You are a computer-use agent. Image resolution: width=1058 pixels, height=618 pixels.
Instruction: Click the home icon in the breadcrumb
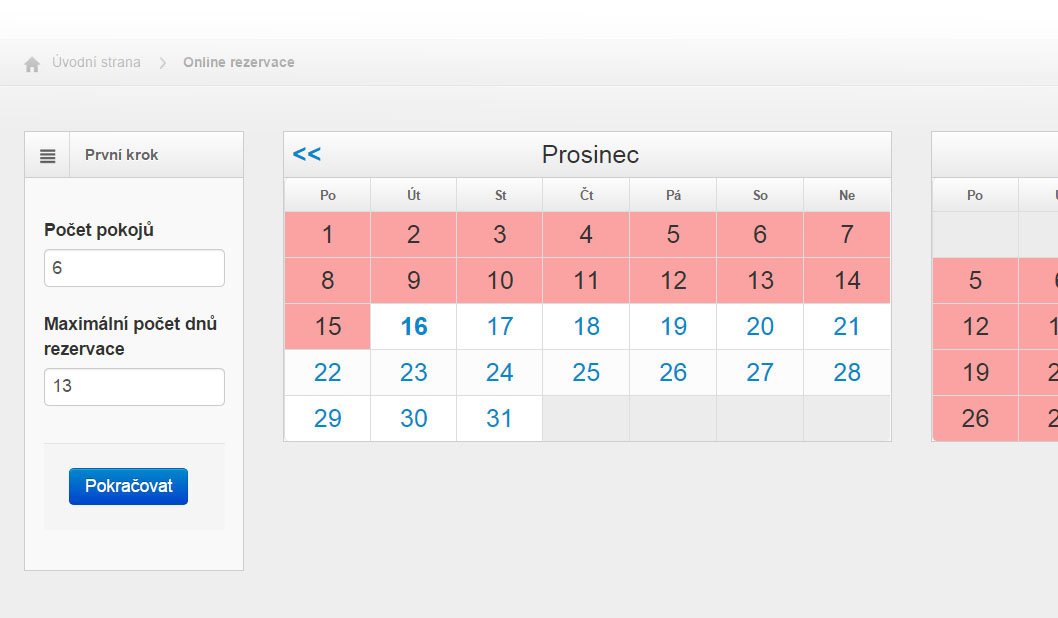pyautogui.click(x=32, y=64)
